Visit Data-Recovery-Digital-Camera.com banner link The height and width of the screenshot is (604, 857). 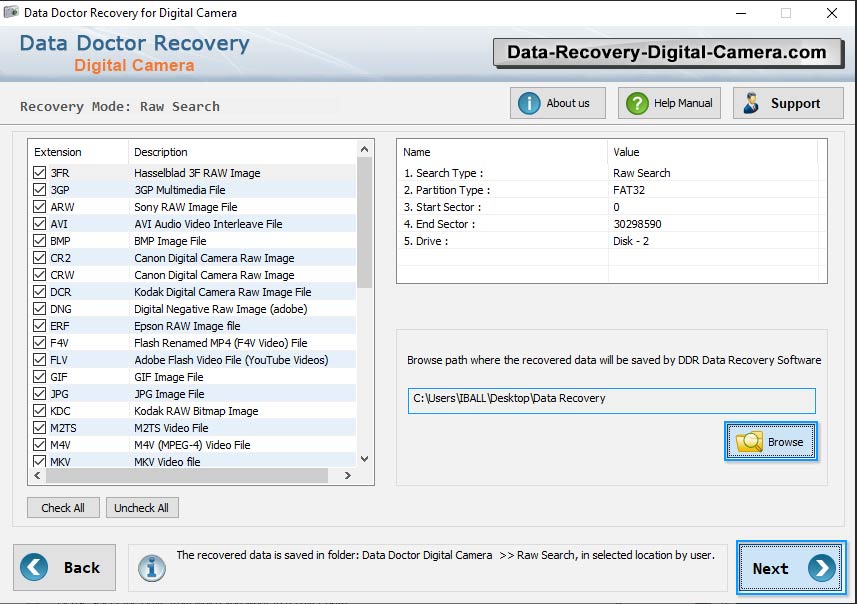667,52
